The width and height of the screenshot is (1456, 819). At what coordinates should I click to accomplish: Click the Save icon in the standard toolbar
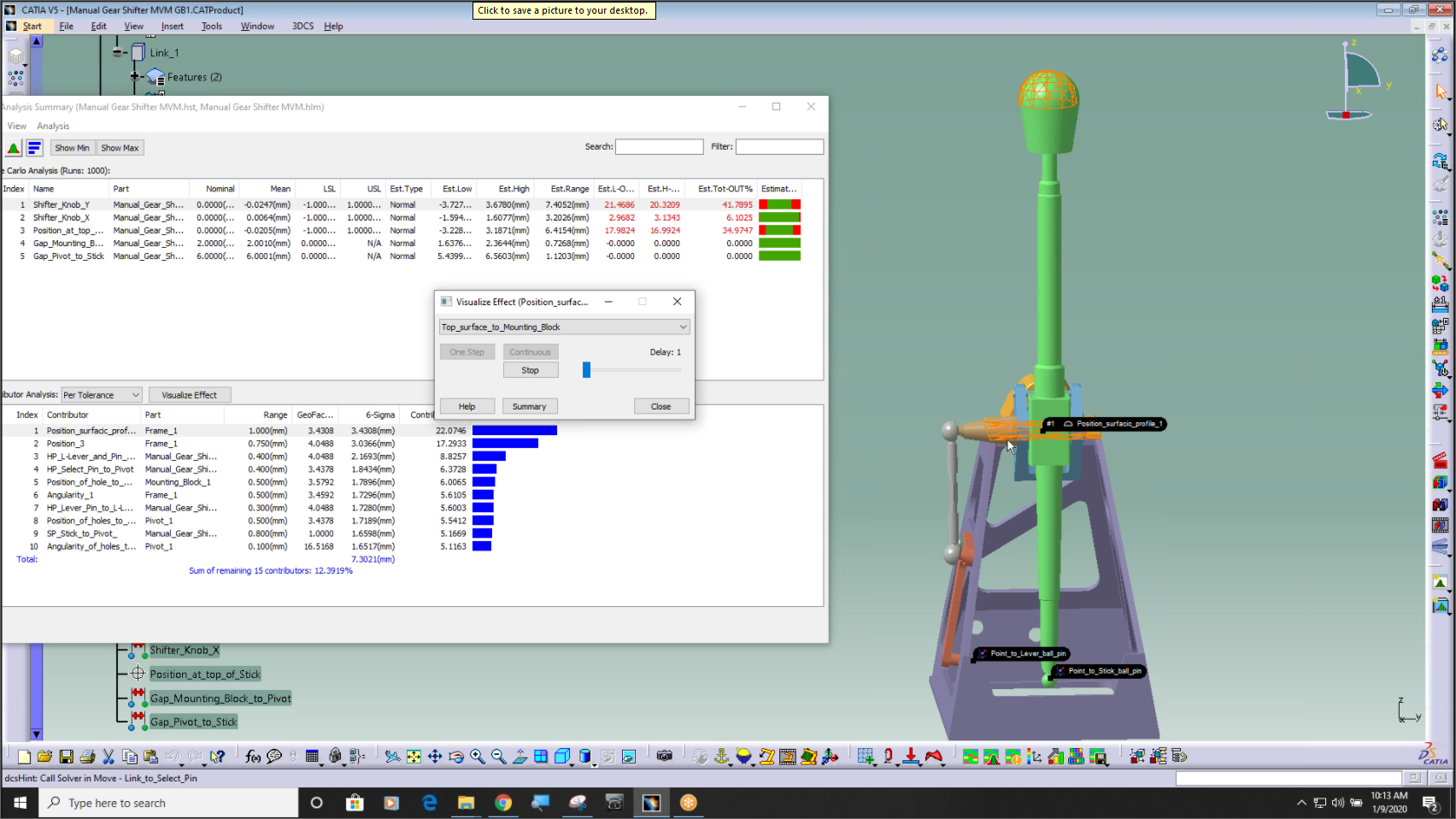point(67,757)
